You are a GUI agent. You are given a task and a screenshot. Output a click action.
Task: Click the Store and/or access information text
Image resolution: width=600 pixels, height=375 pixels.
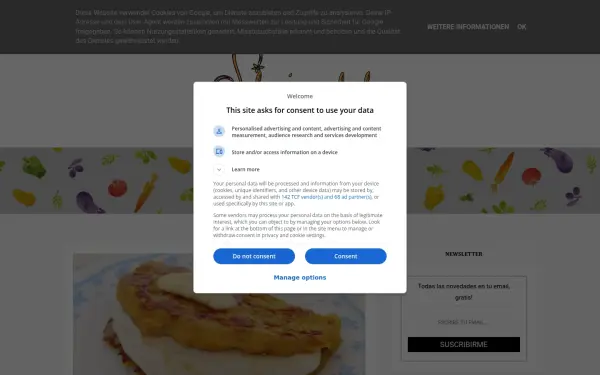point(284,152)
